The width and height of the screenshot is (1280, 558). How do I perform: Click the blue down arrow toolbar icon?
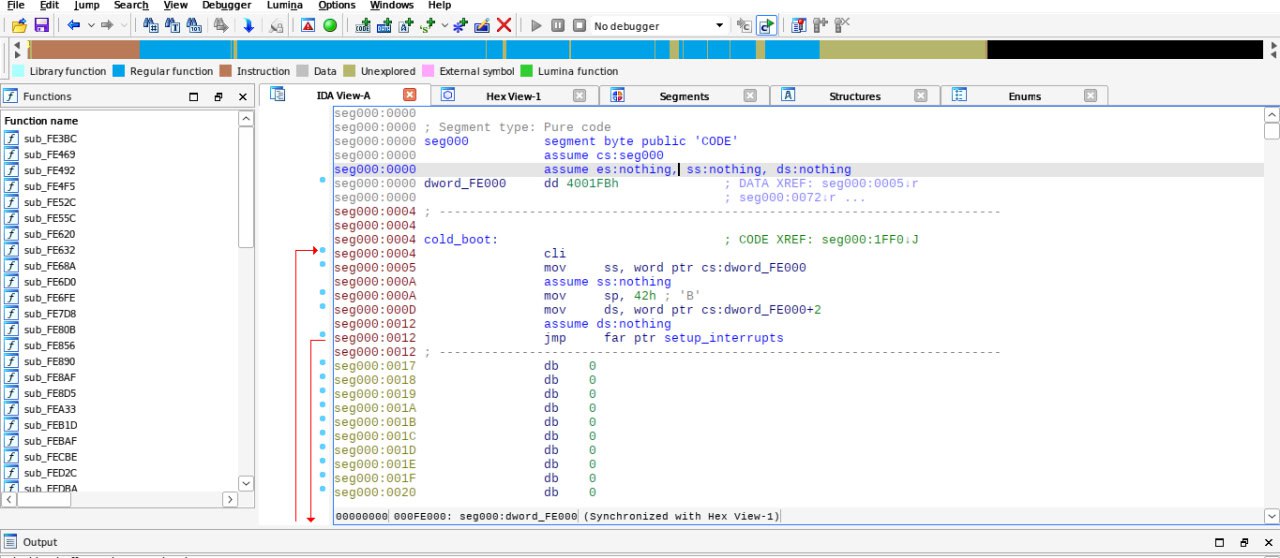(248, 25)
